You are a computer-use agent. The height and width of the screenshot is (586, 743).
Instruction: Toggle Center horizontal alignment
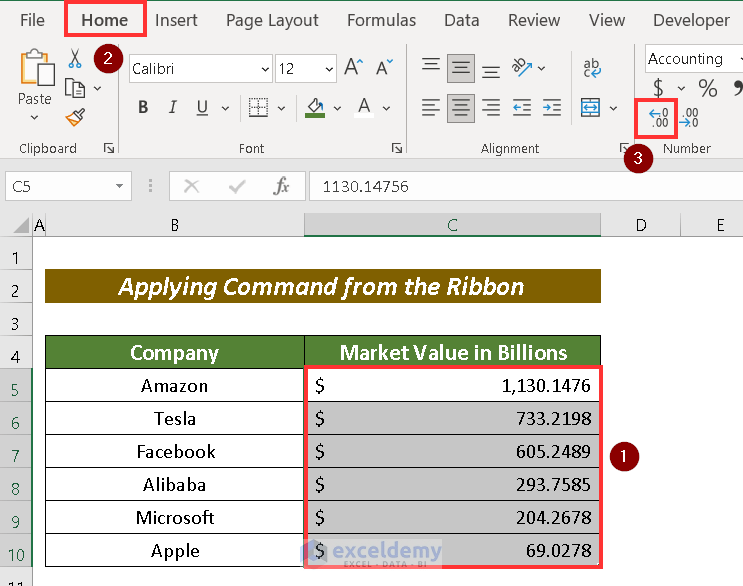point(461,108)
